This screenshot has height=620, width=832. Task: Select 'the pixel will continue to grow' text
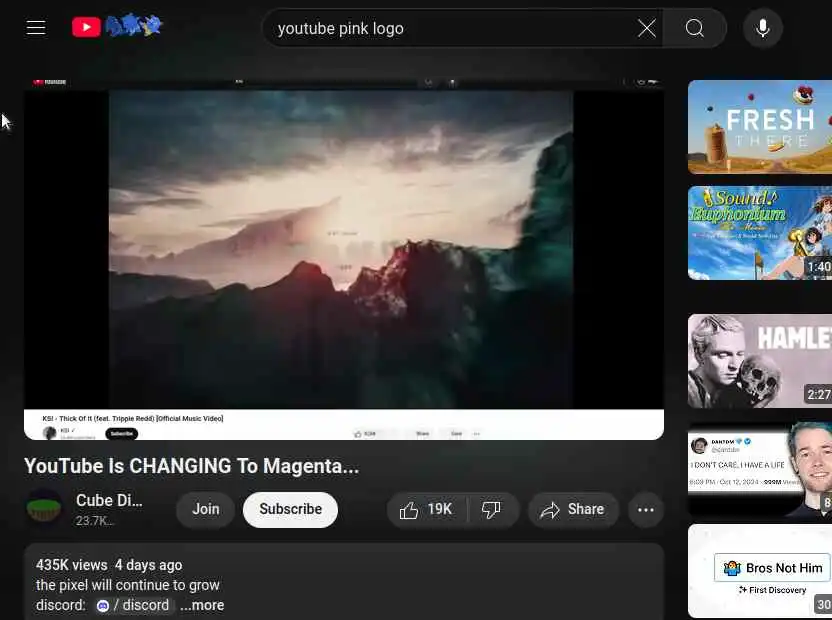click(127, 585)
